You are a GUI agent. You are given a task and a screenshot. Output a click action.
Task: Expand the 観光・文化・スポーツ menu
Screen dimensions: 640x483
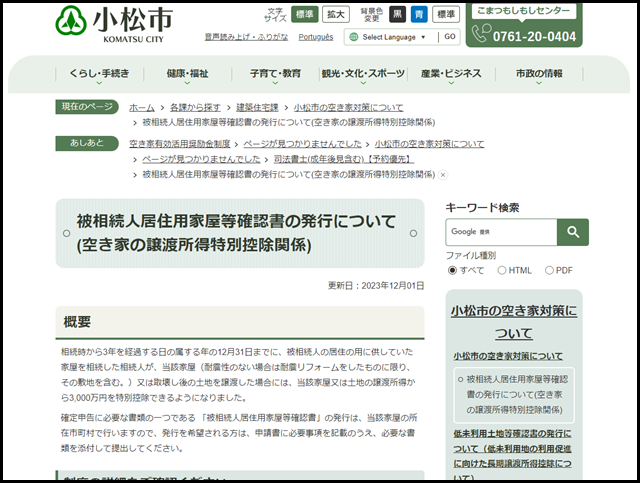tap(363, 74)
